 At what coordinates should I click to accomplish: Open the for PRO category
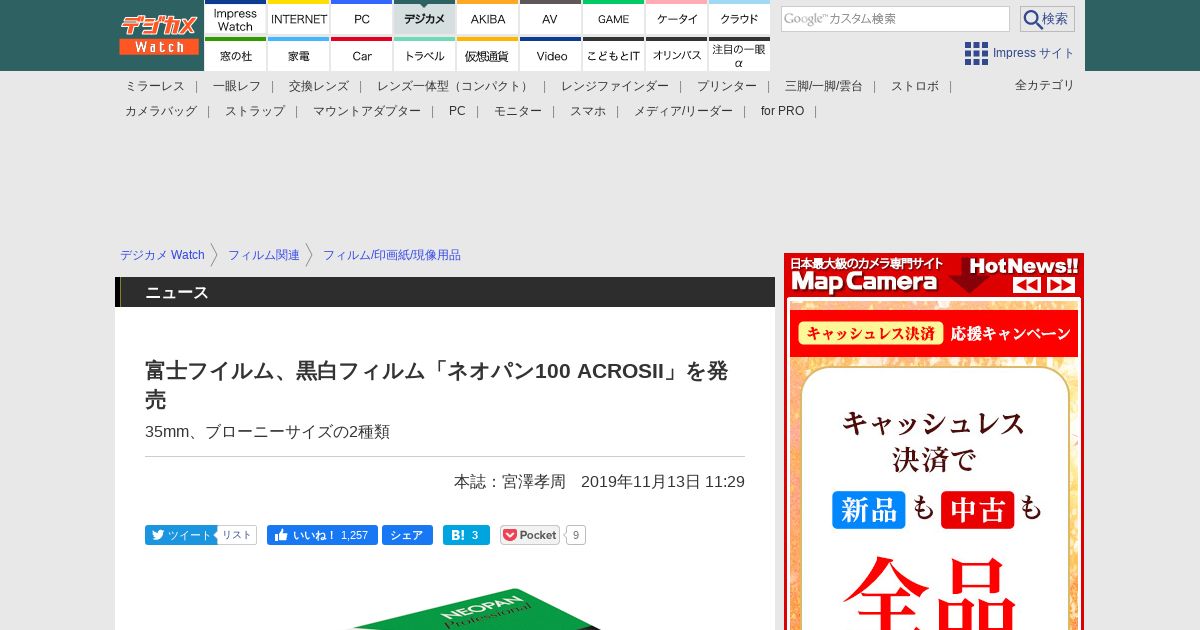tap(782, 111)
